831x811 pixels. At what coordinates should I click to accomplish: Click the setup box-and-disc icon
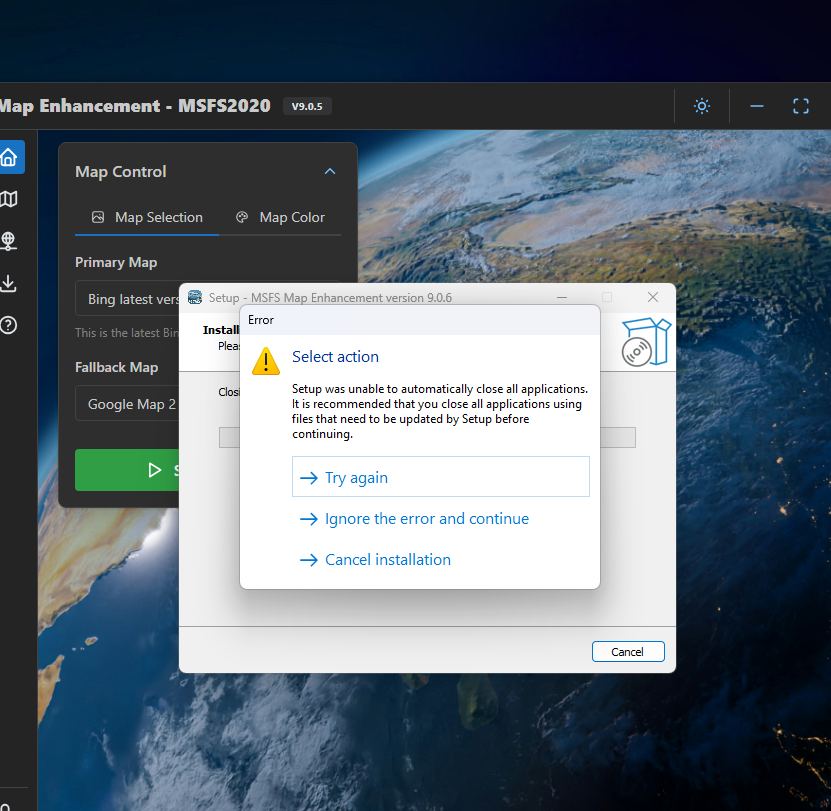(645, 341)
